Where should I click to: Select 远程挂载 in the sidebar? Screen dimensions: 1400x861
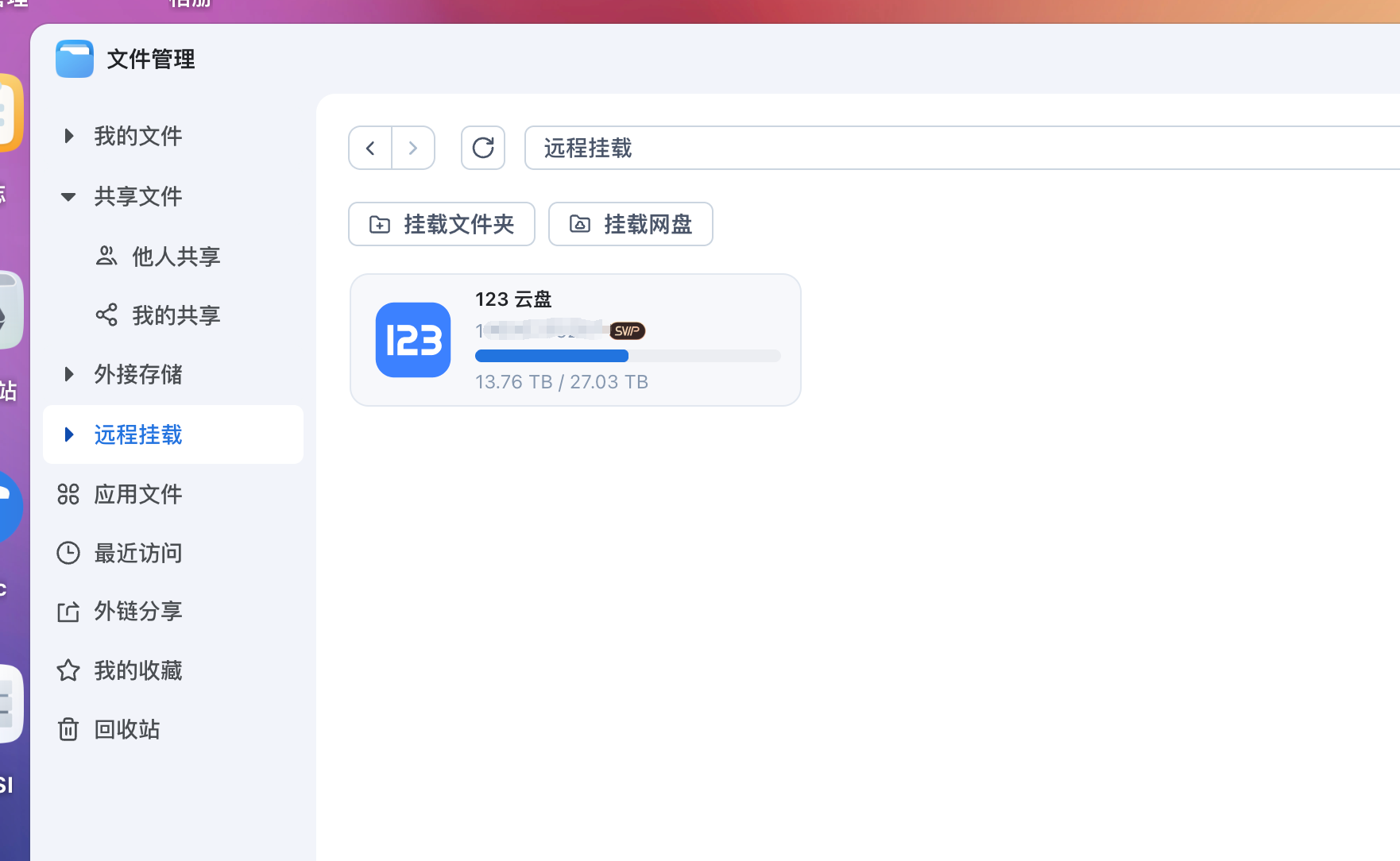click(x=173, y=434)
